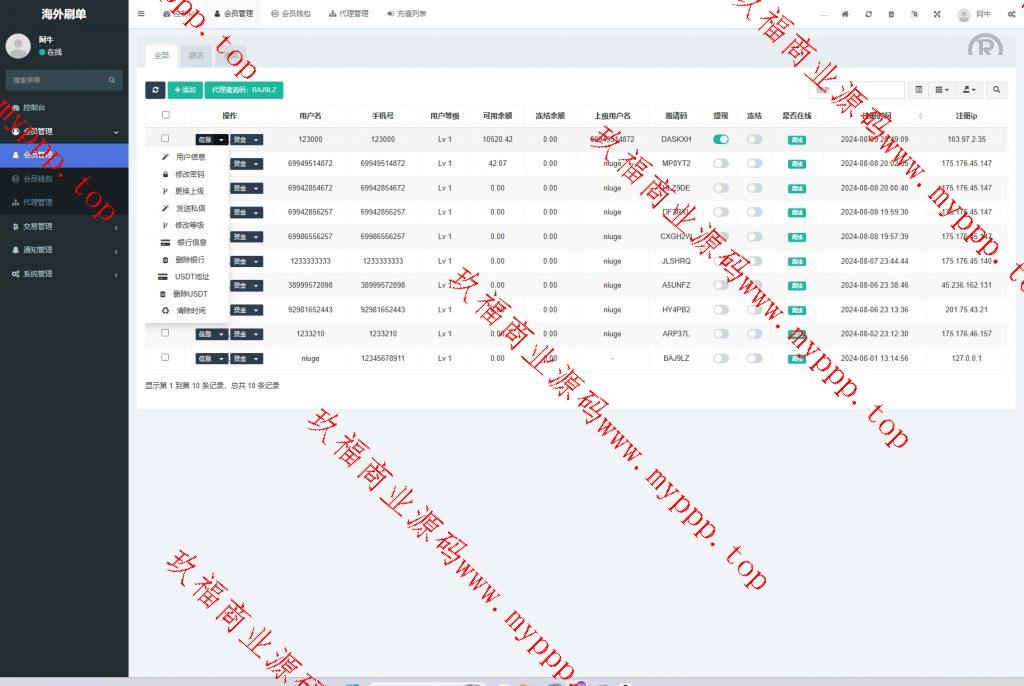
Task: Select USDT地址 in the dropdown menu
Action: tap(191, 276)
